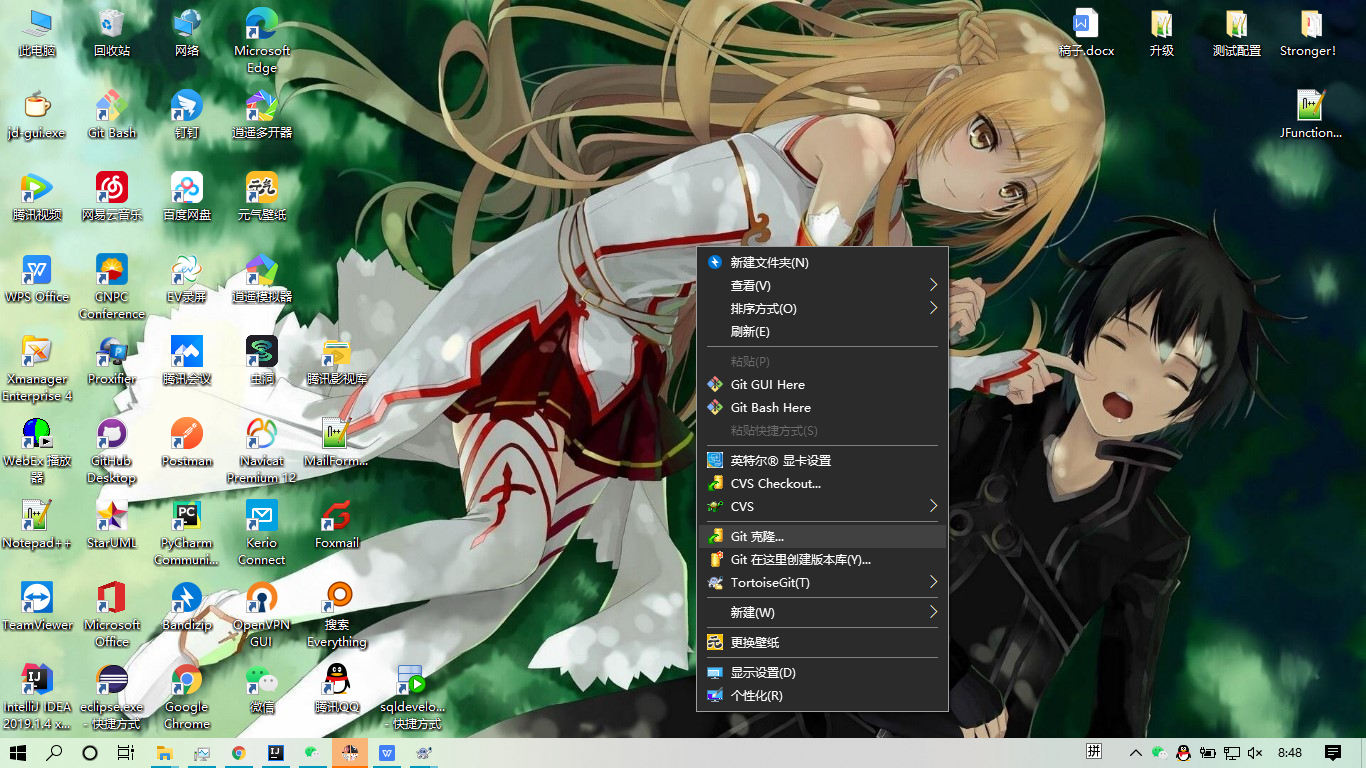The image size is (1366, 768).
Task: Choose CVS Checkout... menu entry
Action: [x=822, y=483]
